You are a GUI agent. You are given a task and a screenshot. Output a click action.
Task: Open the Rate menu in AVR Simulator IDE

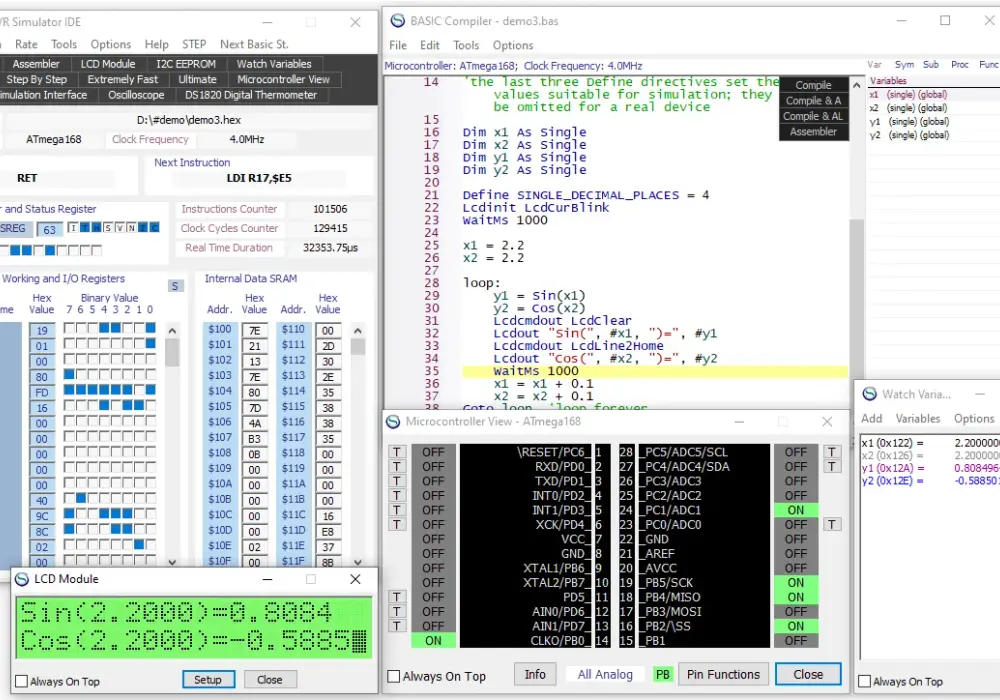[x=26, y=44]
